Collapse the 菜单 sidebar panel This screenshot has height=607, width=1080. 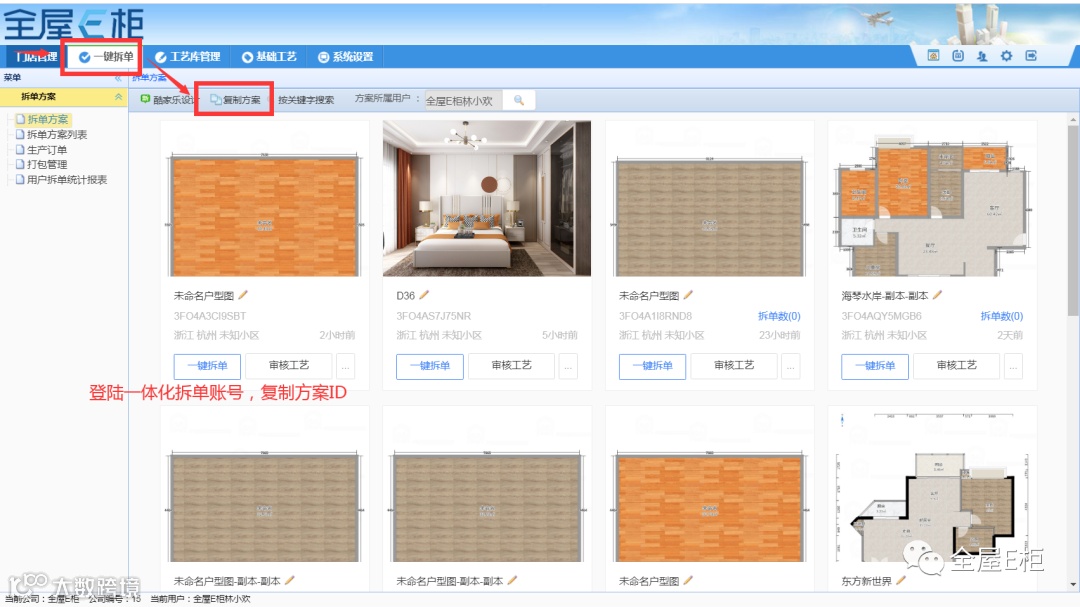[x=118, y=78]
